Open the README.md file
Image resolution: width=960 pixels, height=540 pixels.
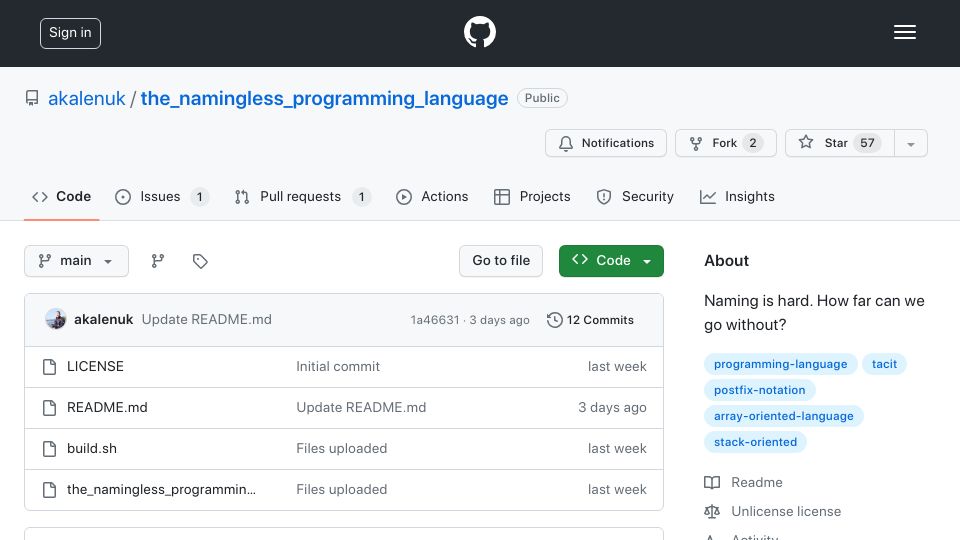(107, 407)
